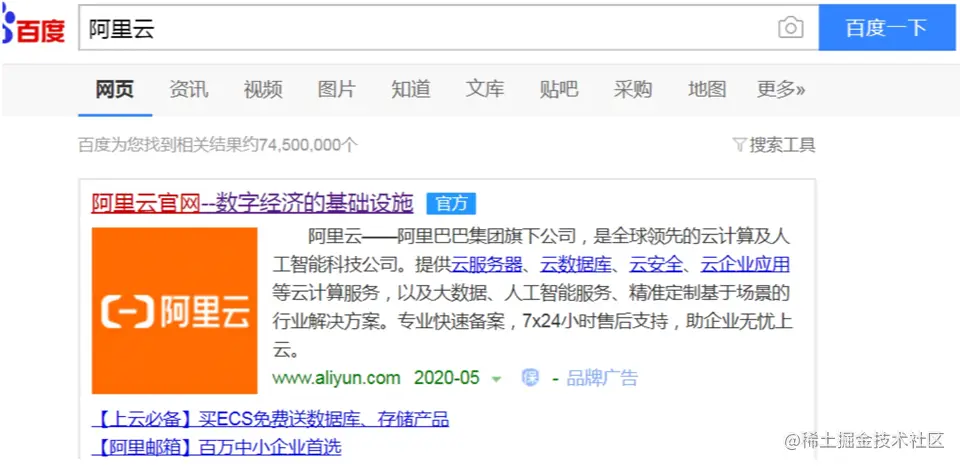
Task: Open the 云数据库 link
Action: coord(576,265)
